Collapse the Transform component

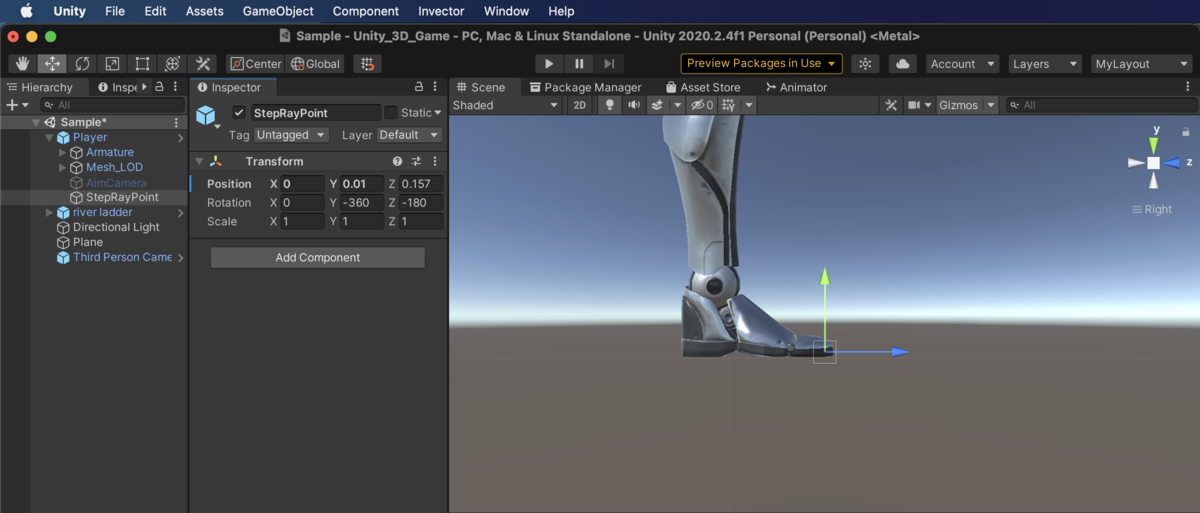[x=199, y=161]
